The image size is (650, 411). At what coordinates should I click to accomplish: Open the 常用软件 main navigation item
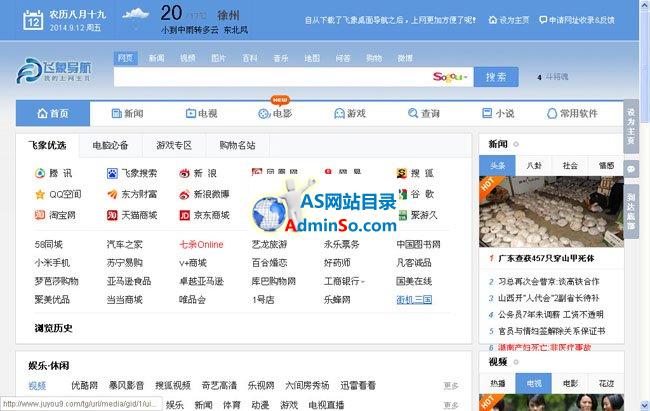tap(572, 113)
